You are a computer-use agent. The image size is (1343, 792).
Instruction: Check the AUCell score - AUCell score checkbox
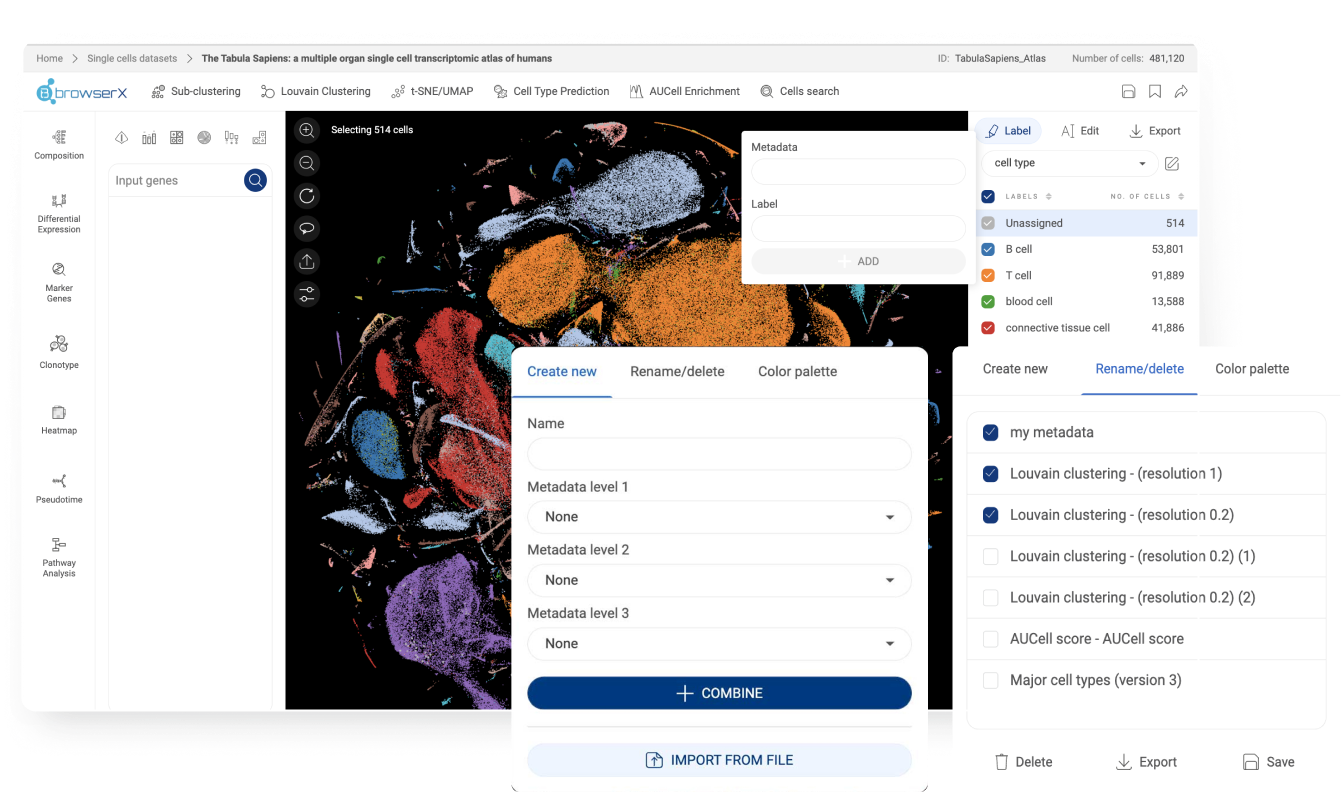click(991, 639)
